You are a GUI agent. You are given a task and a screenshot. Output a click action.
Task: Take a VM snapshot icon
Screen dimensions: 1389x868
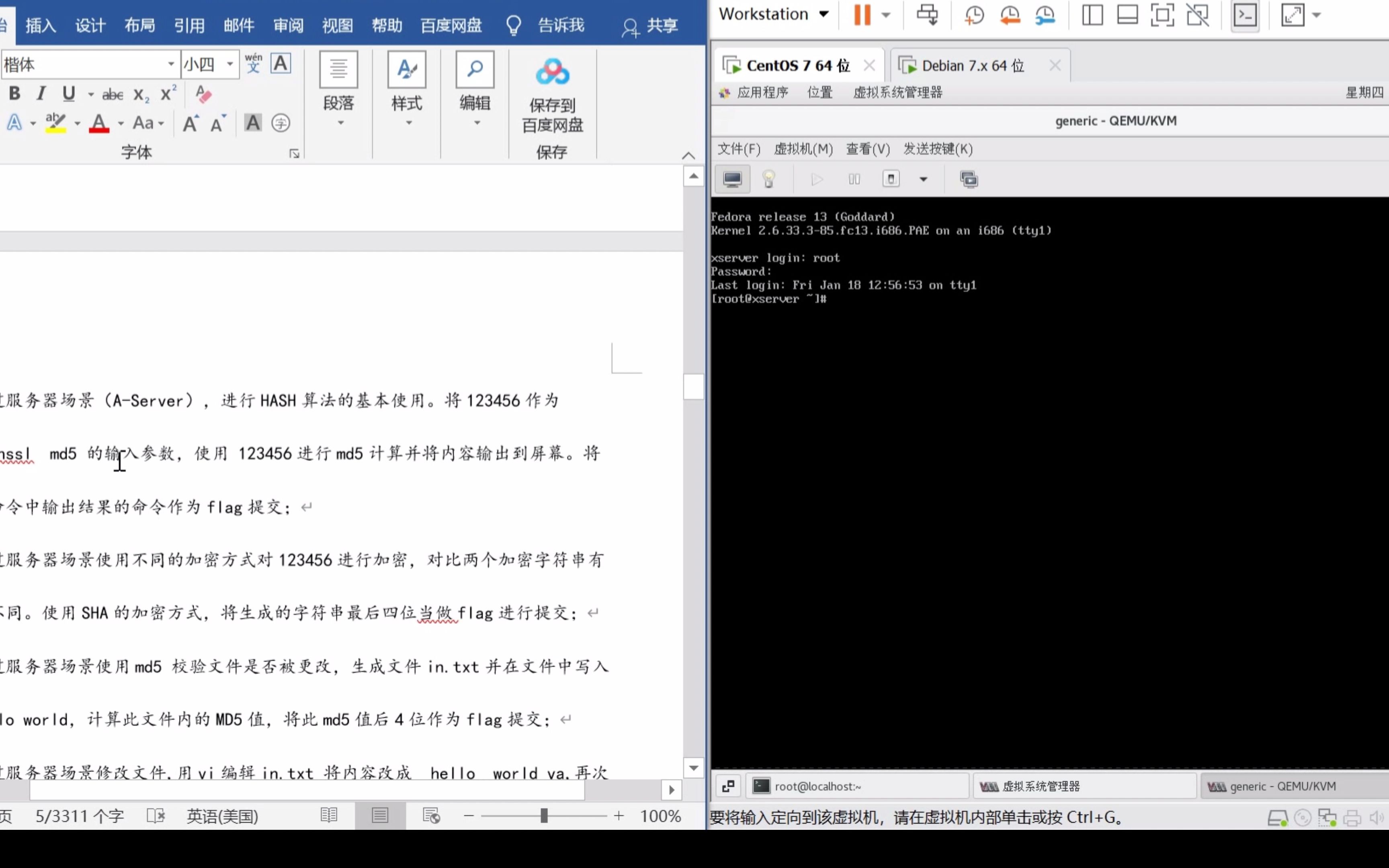pyautogui.click(x=974, y=16)
